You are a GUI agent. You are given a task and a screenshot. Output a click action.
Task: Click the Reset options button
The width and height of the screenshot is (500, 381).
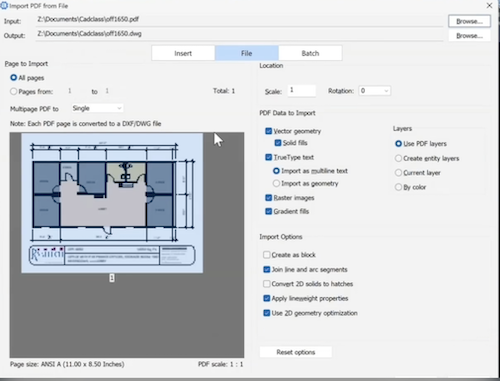[296, 352]
